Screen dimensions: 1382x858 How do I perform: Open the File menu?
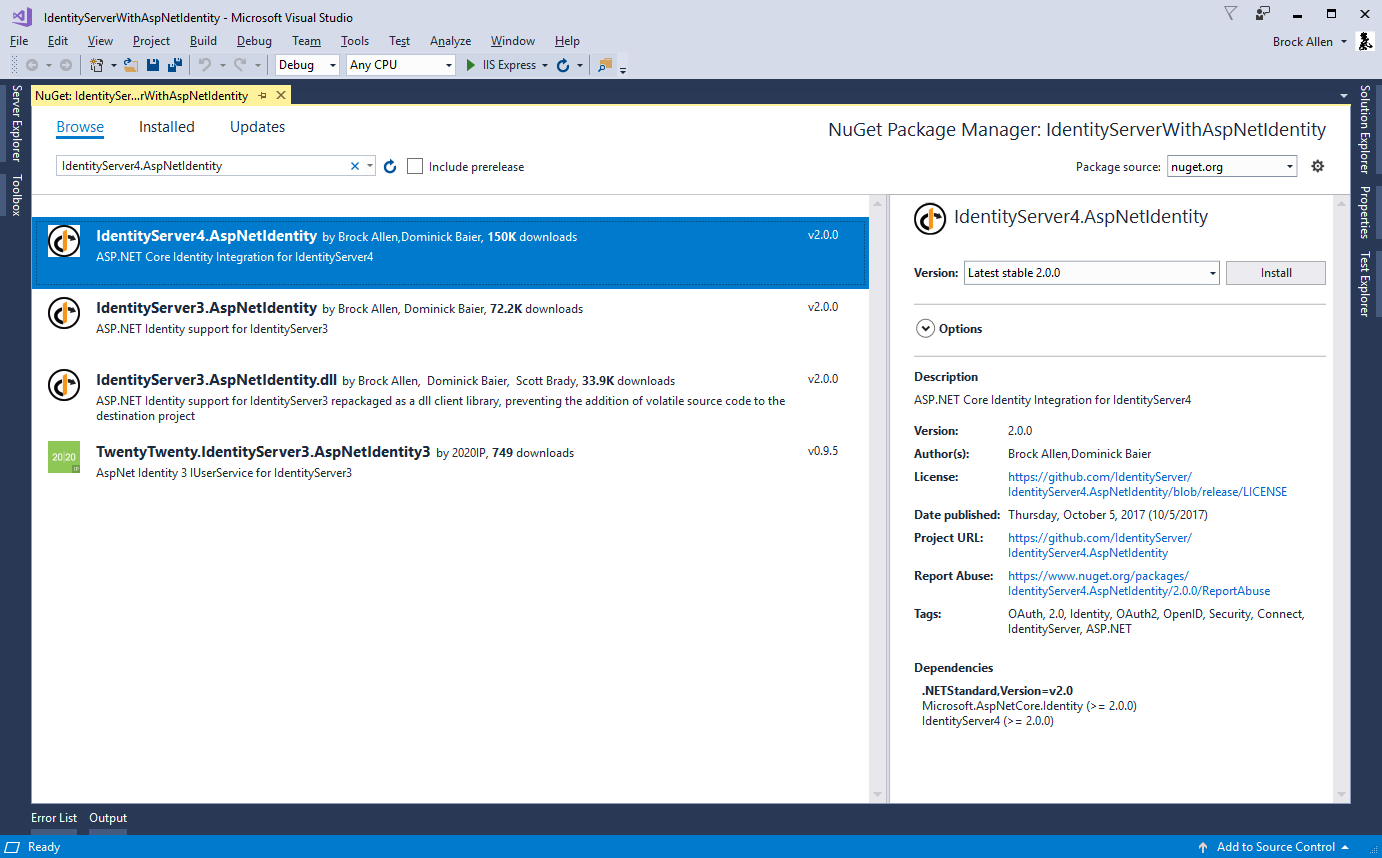[x=19, y=41]
